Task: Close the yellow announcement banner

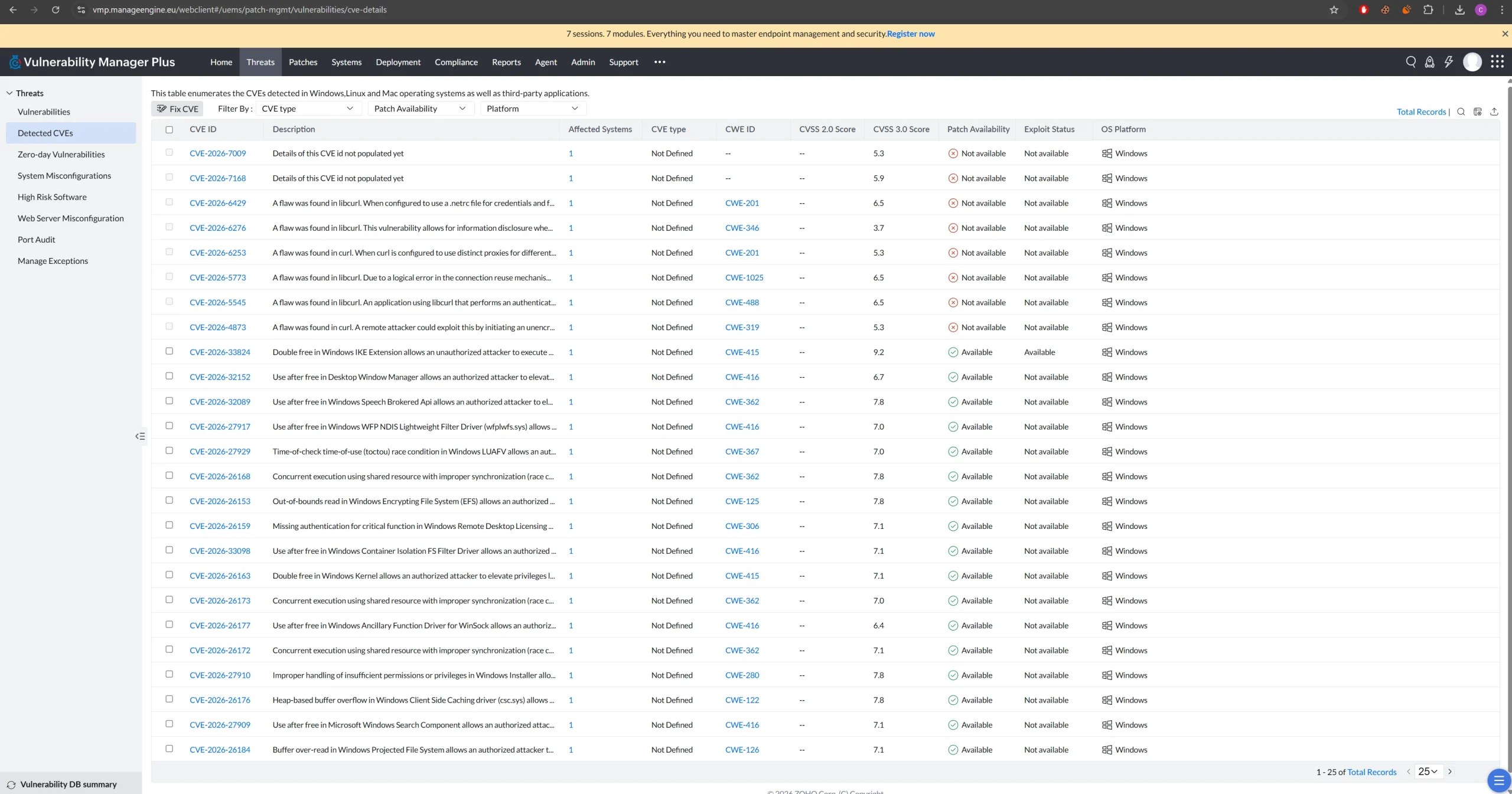Action: (1504, 34)
